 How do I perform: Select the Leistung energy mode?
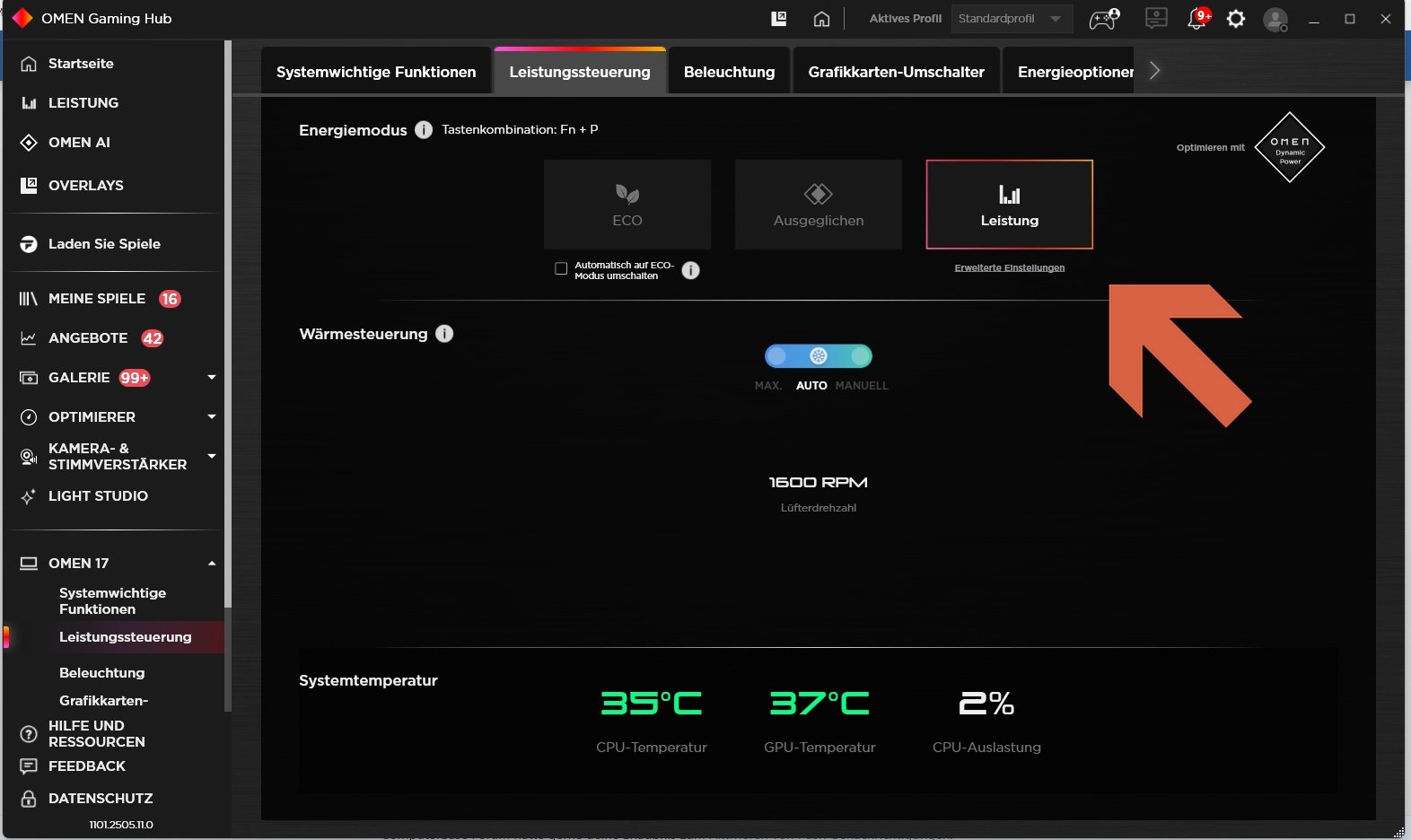1010,205
